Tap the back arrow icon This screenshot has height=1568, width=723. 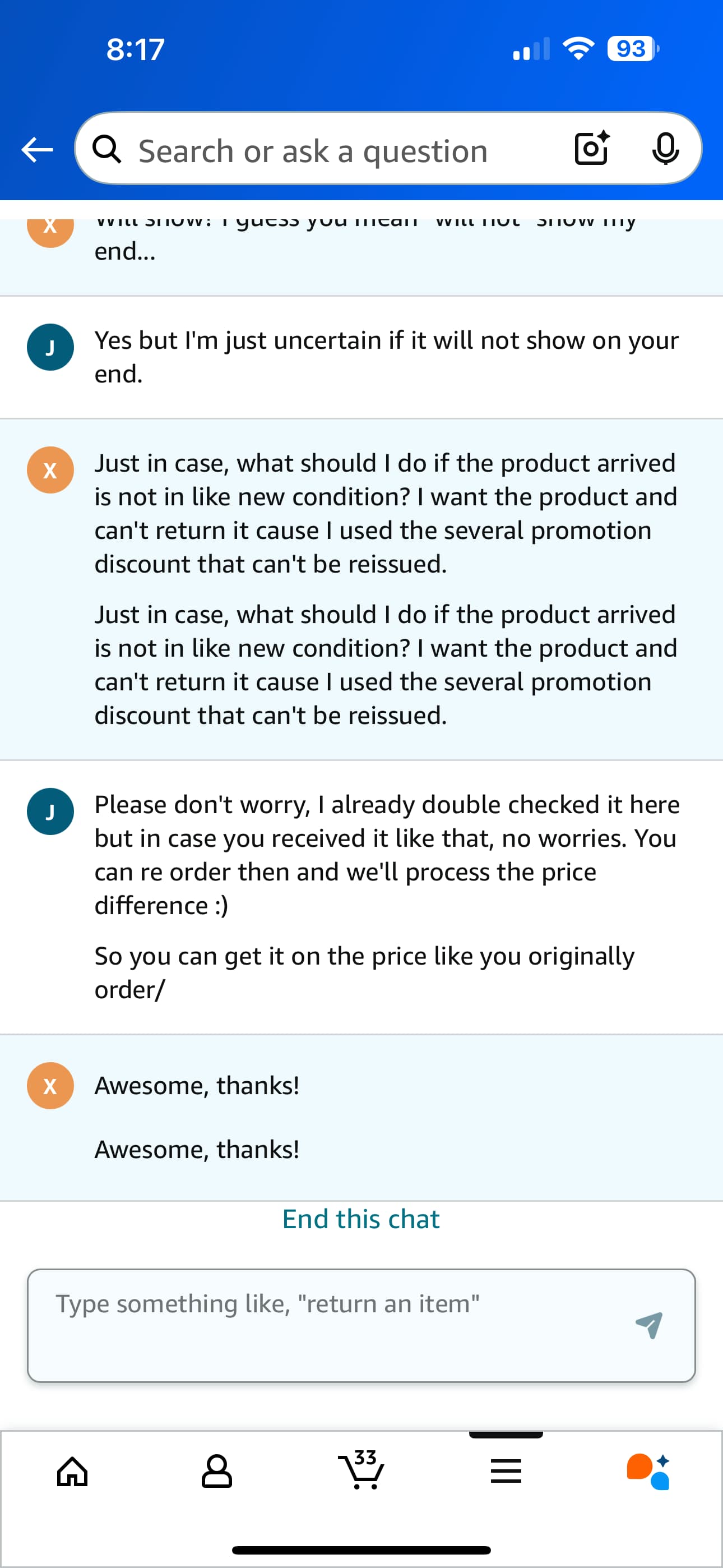(x=37, y=150)
